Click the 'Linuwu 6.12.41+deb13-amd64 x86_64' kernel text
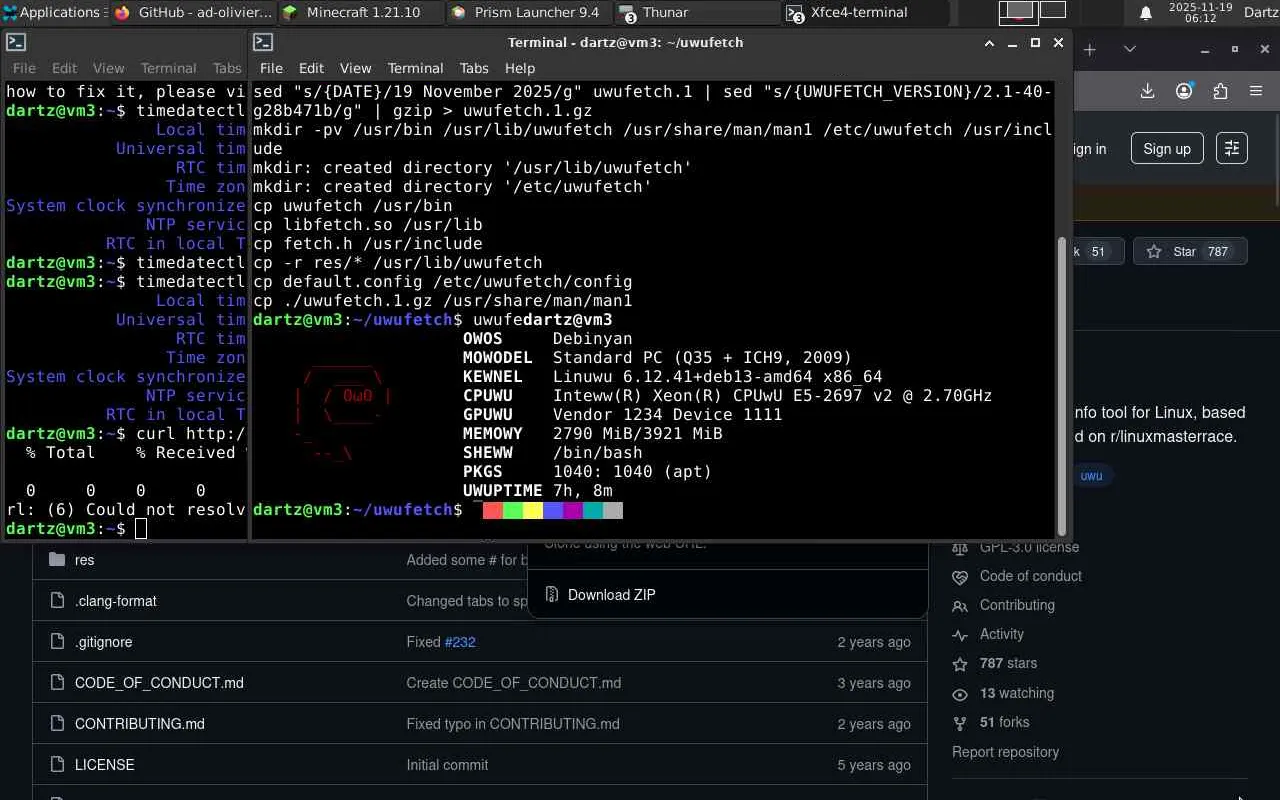The width and height of the screenshot is (1280, 800). pos(718,377)
